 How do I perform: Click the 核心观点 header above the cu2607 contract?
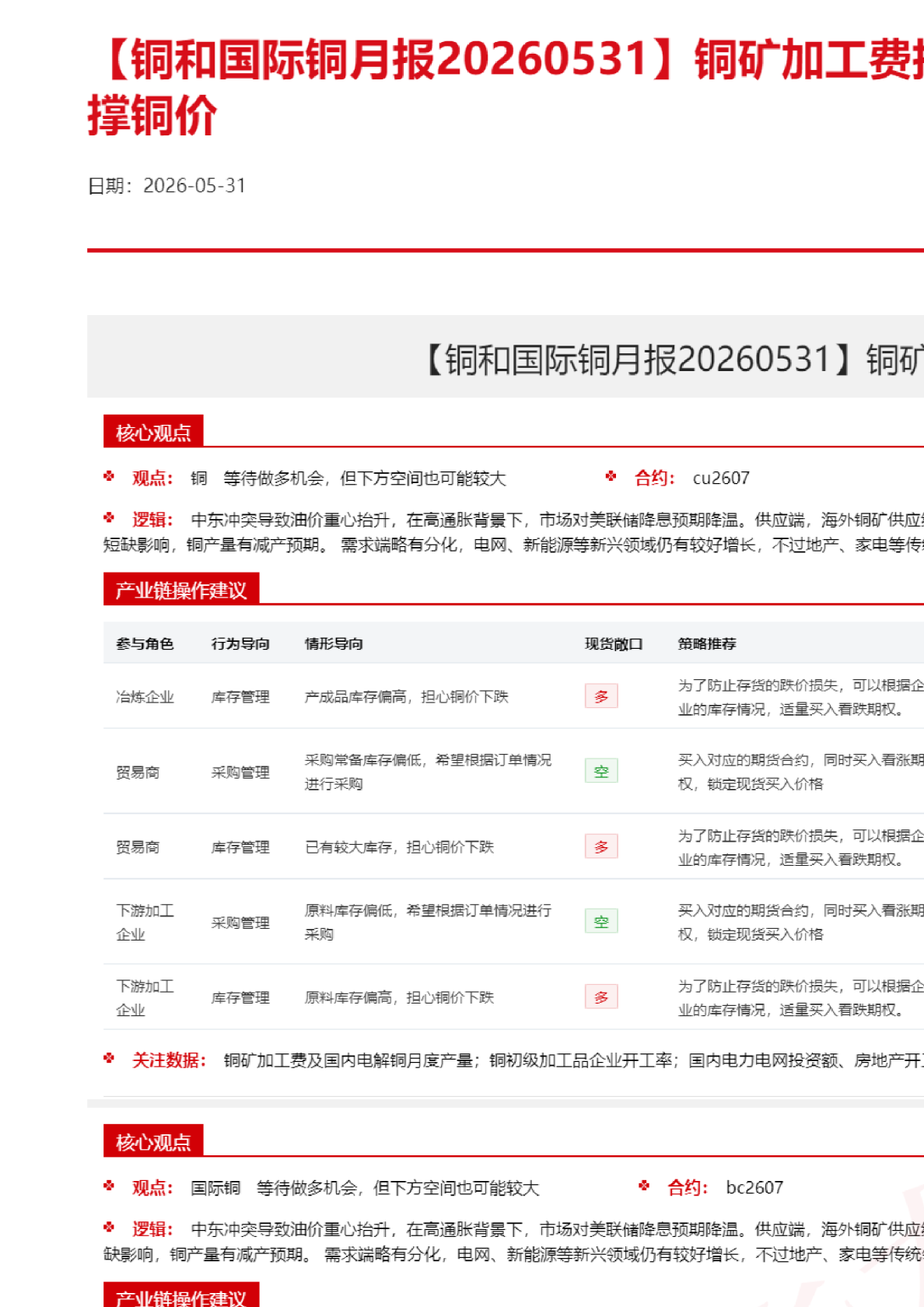coord(153,432)
